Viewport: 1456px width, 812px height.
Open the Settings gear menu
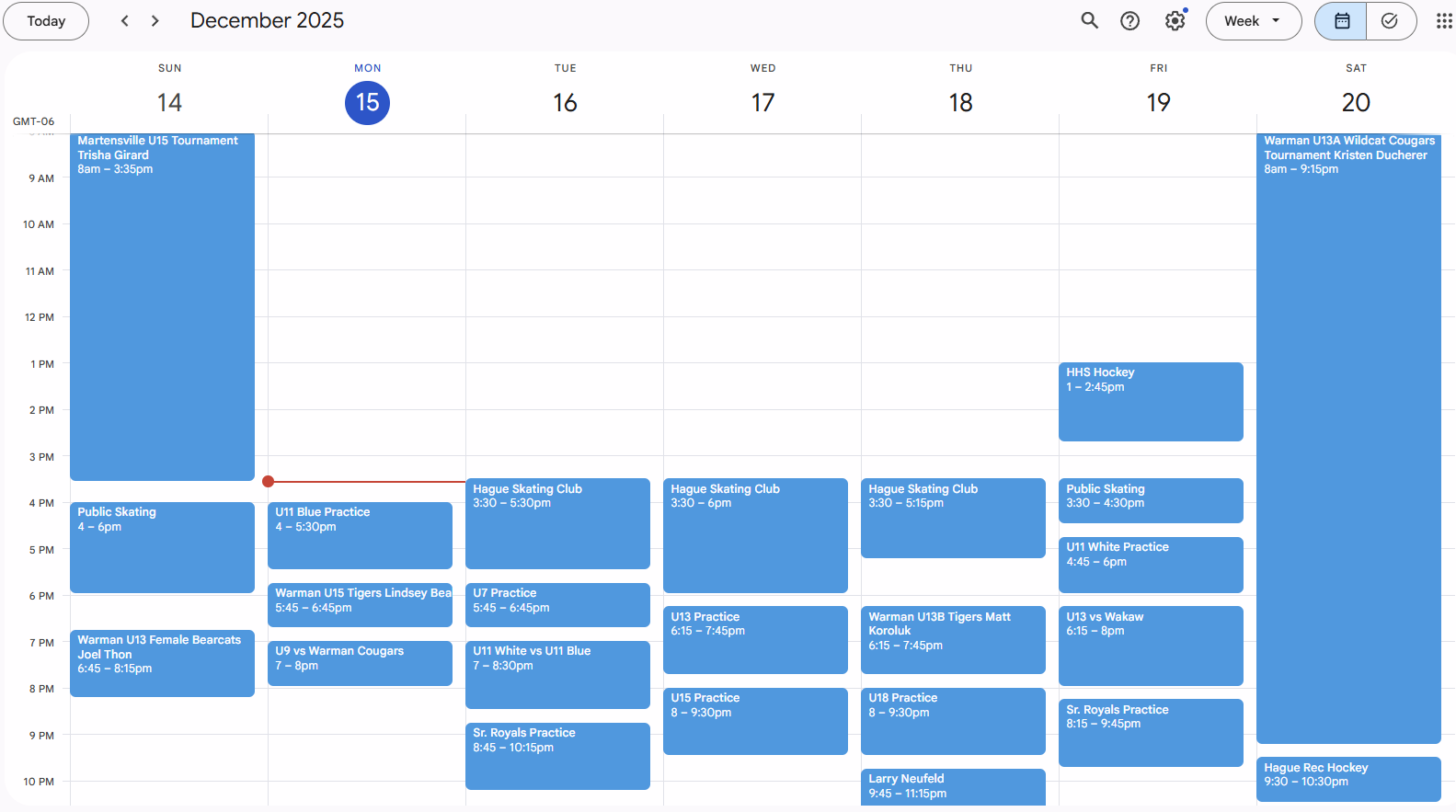point(1175,21)
